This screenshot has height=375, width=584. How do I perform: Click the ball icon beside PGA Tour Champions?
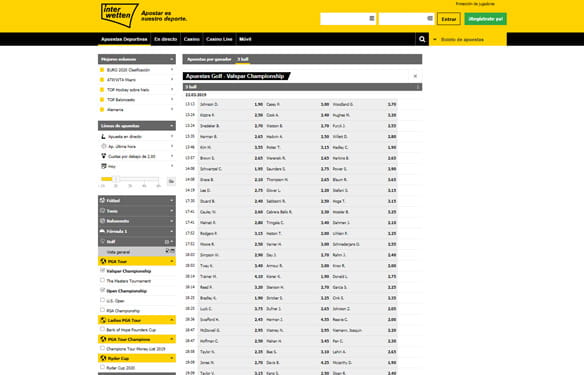coord(103,339)
